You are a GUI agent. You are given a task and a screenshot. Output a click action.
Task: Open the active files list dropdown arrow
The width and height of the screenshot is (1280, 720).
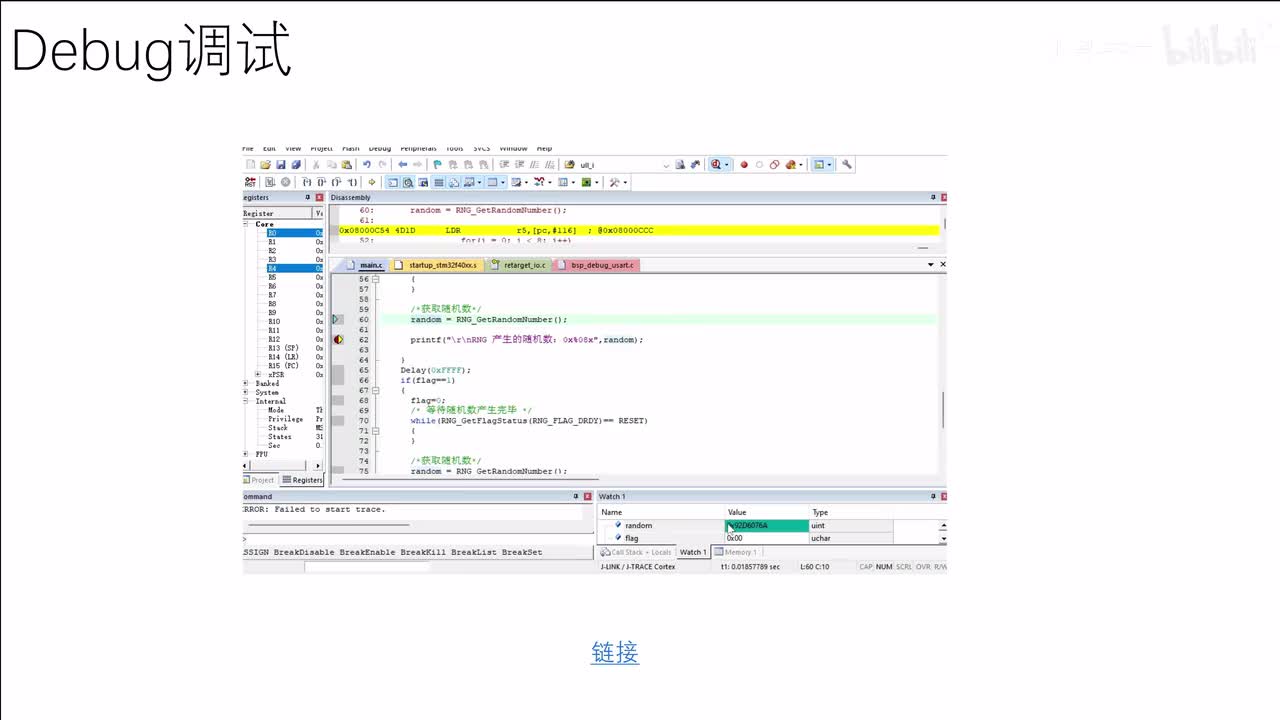pos(931,264)
